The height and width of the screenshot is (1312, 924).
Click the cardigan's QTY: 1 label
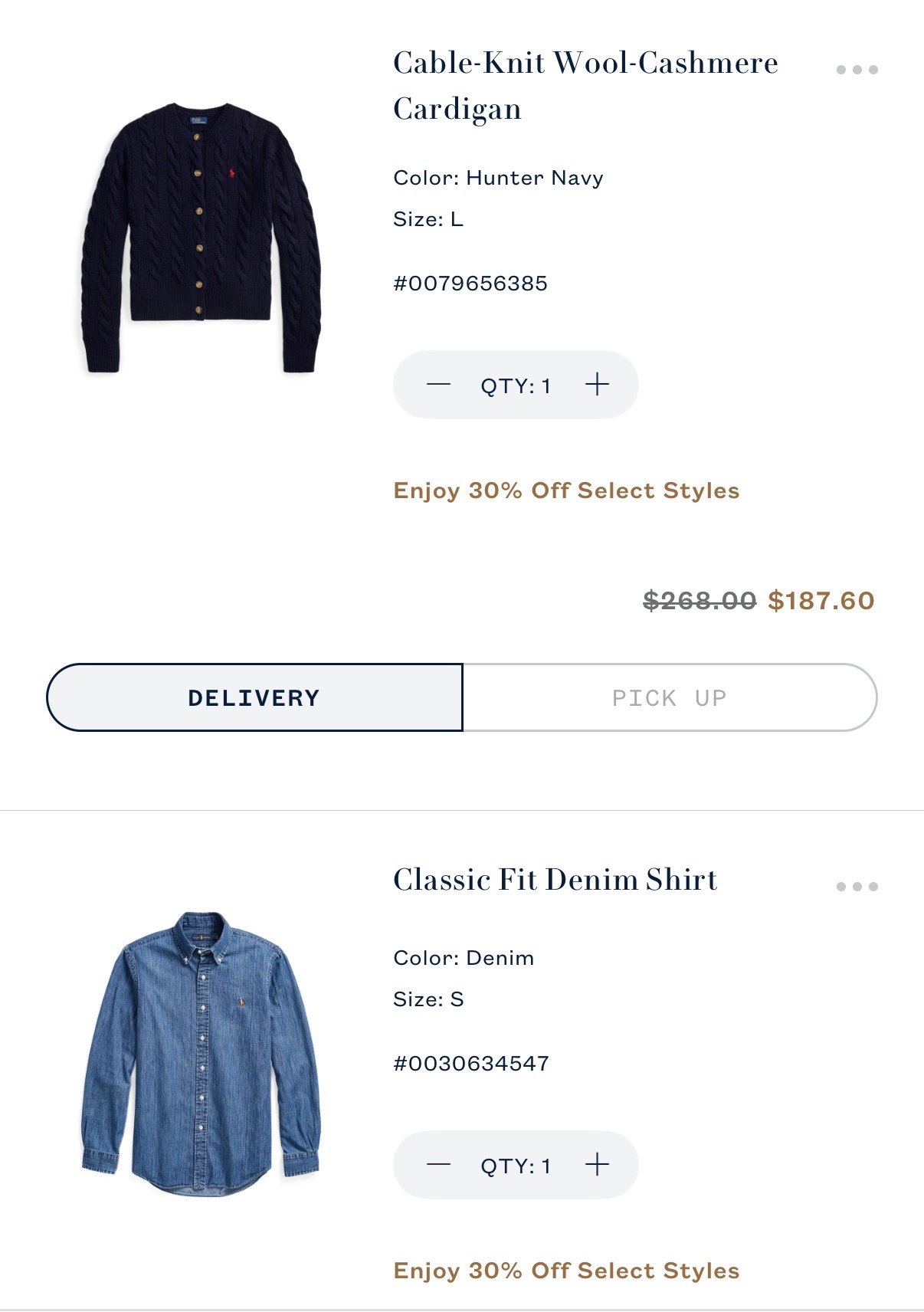(516, 385)
